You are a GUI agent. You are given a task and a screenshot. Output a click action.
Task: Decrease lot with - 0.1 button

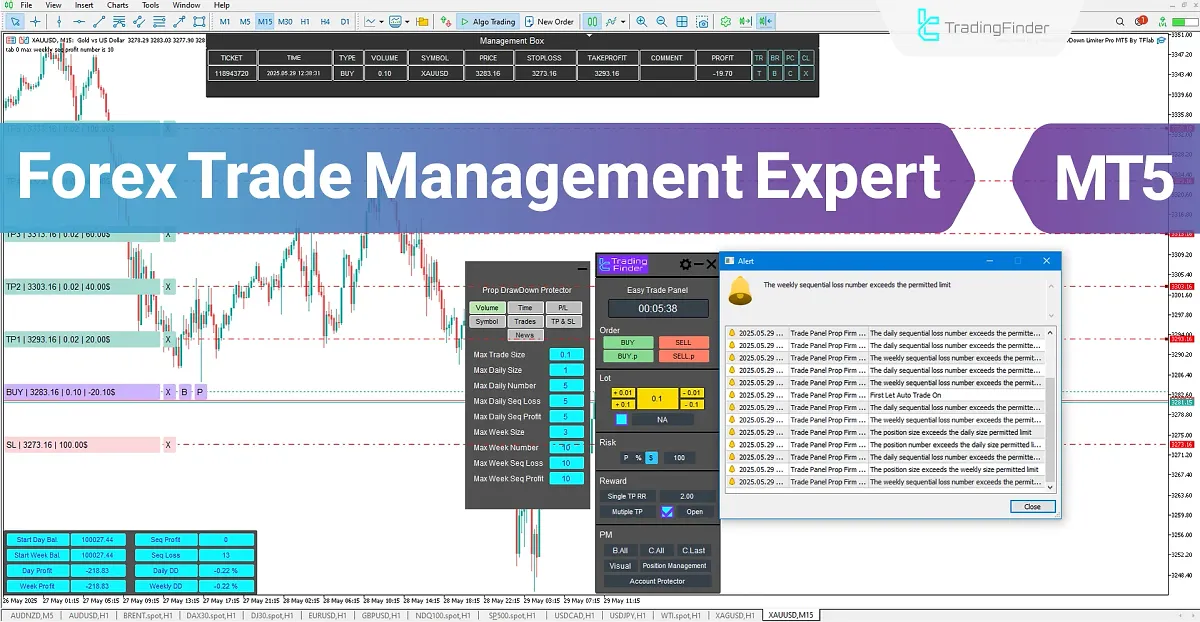click(692, 405)
